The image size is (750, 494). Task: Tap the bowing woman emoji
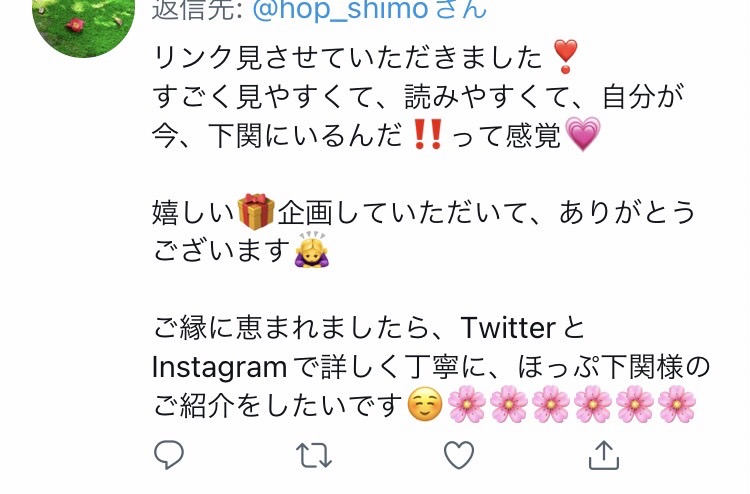[312, 249]
